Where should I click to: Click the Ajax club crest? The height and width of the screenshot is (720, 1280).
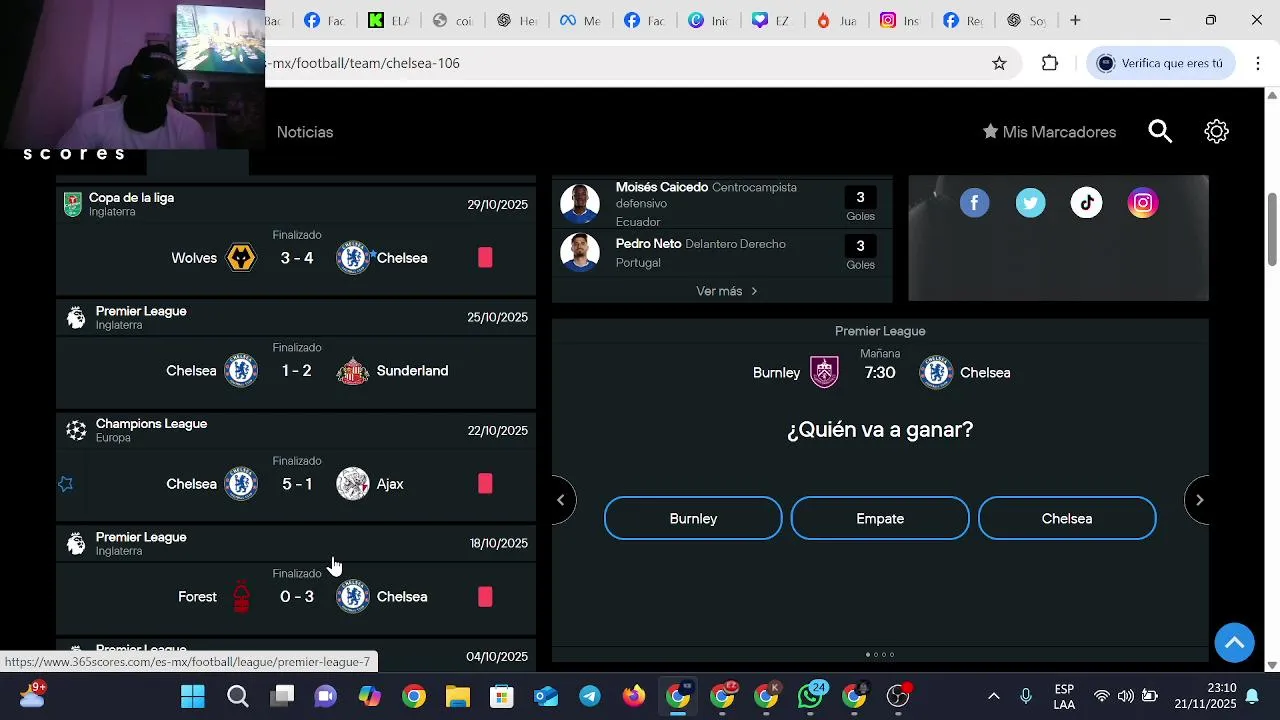point(352,484)
